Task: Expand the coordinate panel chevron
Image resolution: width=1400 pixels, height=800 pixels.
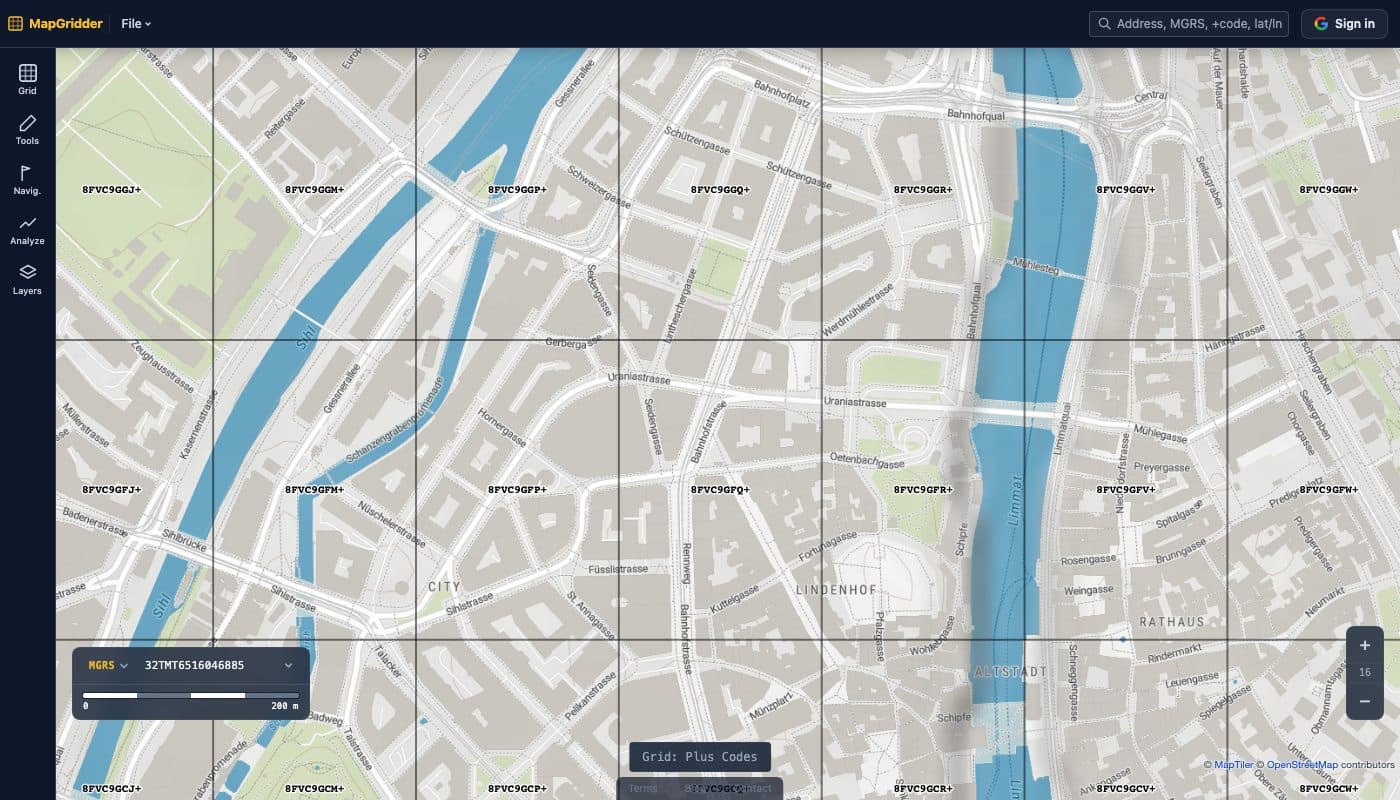Action: [x=288, y=665]
